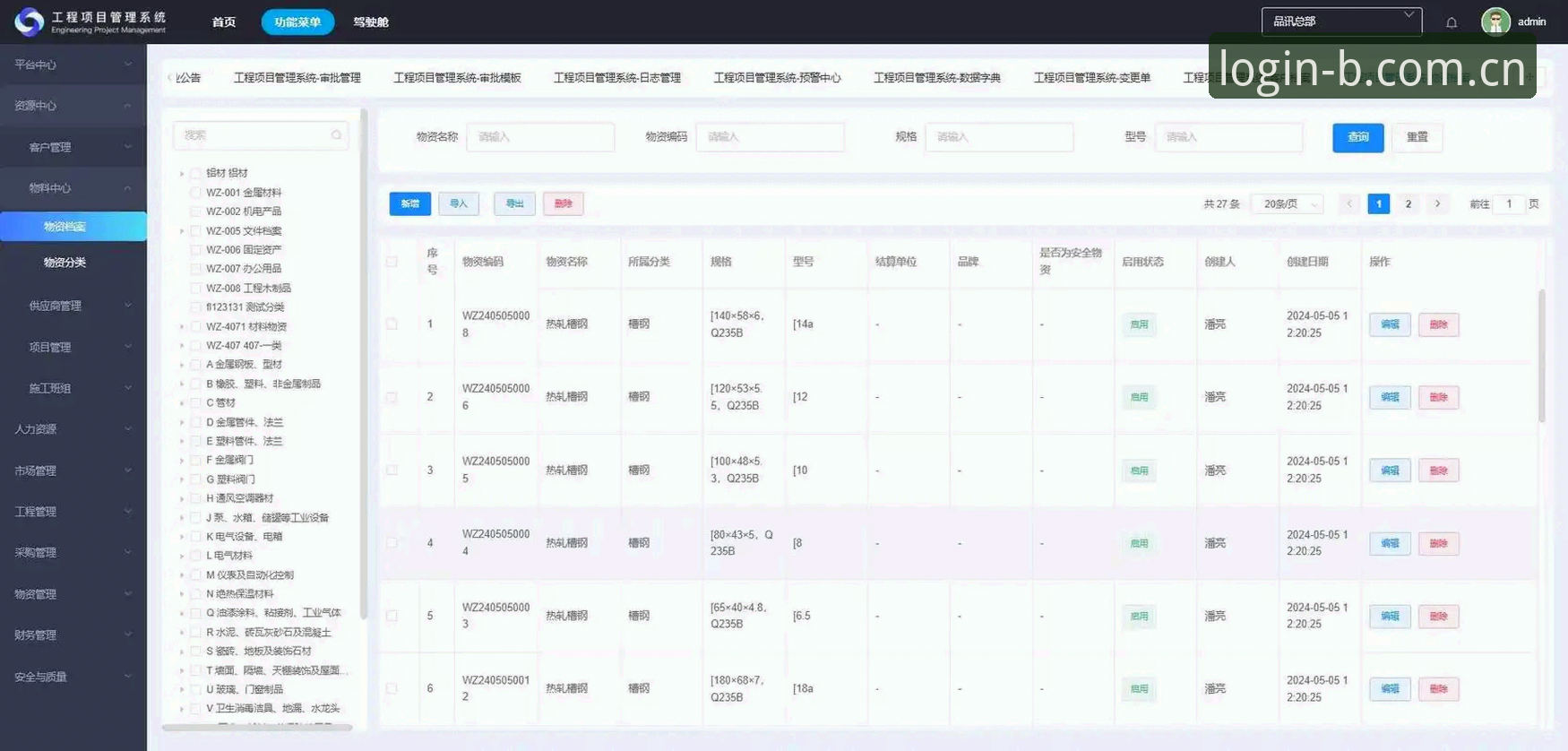This screenshot has height=751, width=1568.
Task: Check the row 3 checkbox WZ2405050005
Action: coord(392,470)
